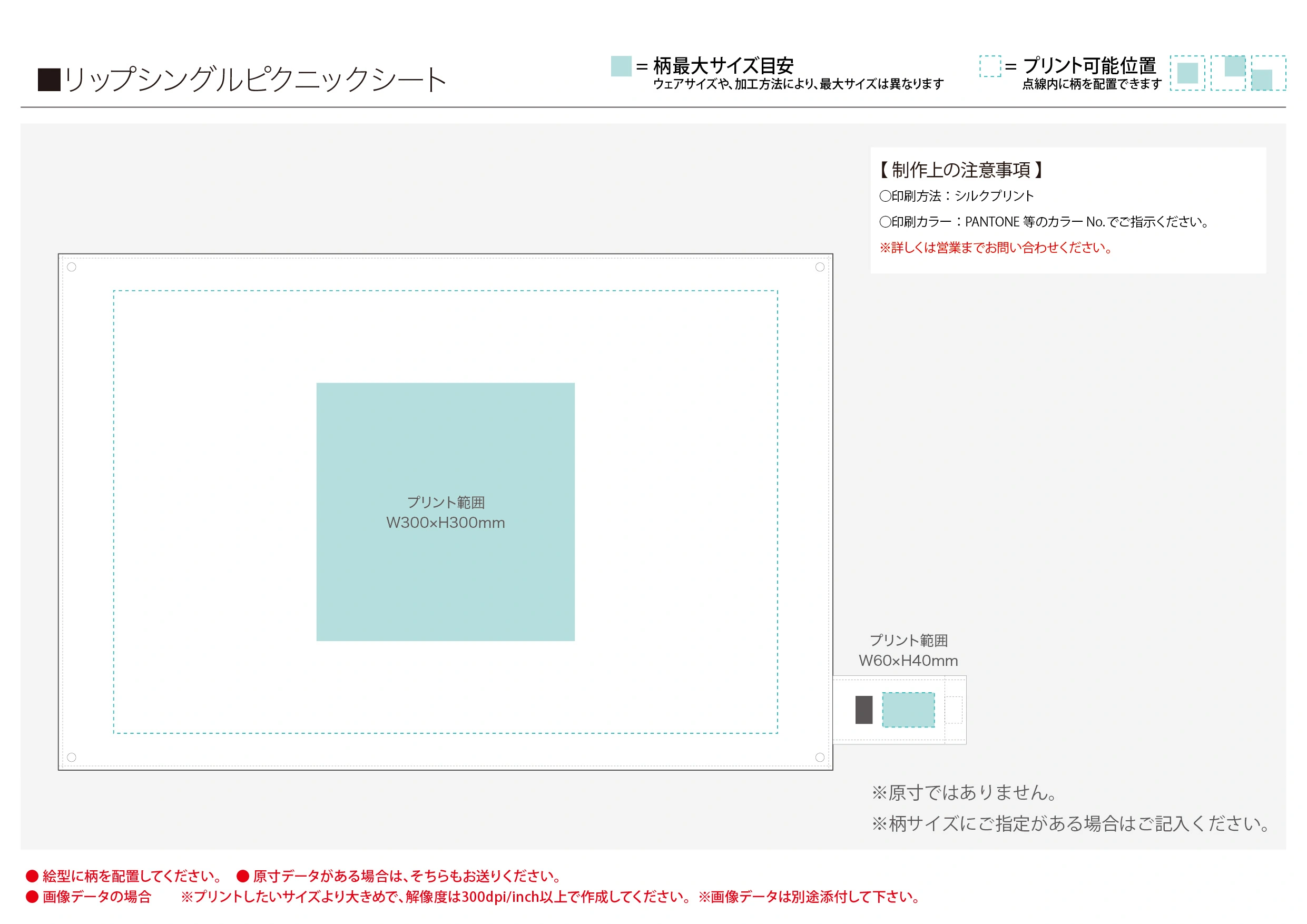Viewport: 1307px width, 924px height.
Task: Click the example icon with the teal square at the bottom
Action: (1269, 73)
